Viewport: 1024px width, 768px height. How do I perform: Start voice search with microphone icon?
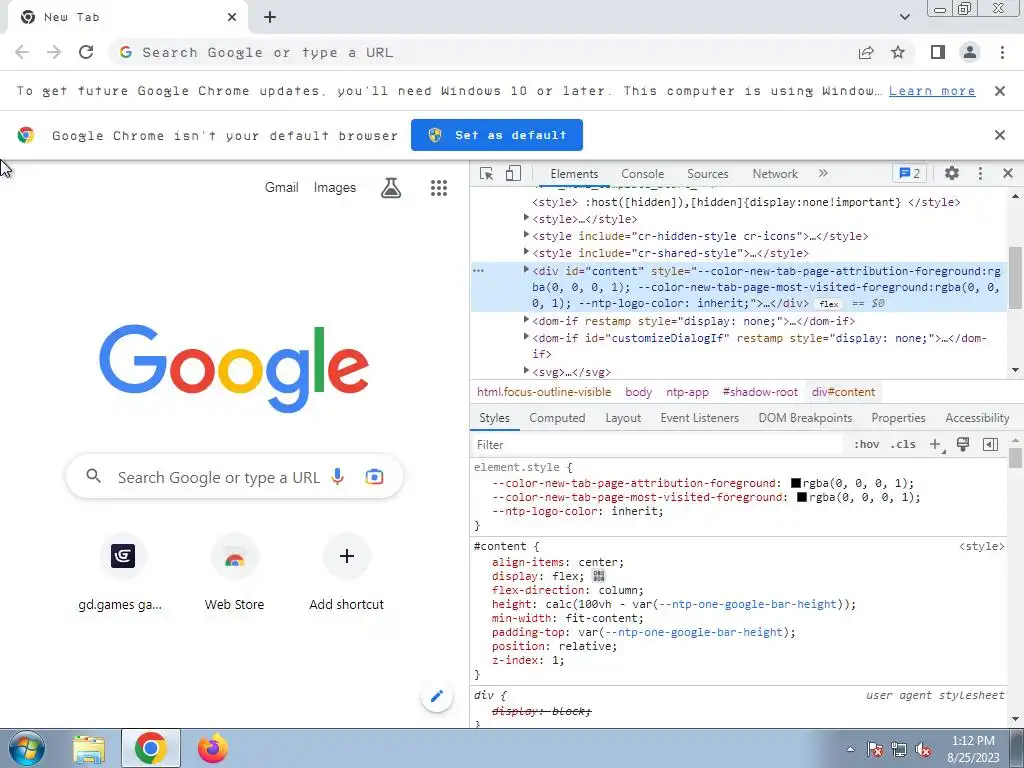338,477
